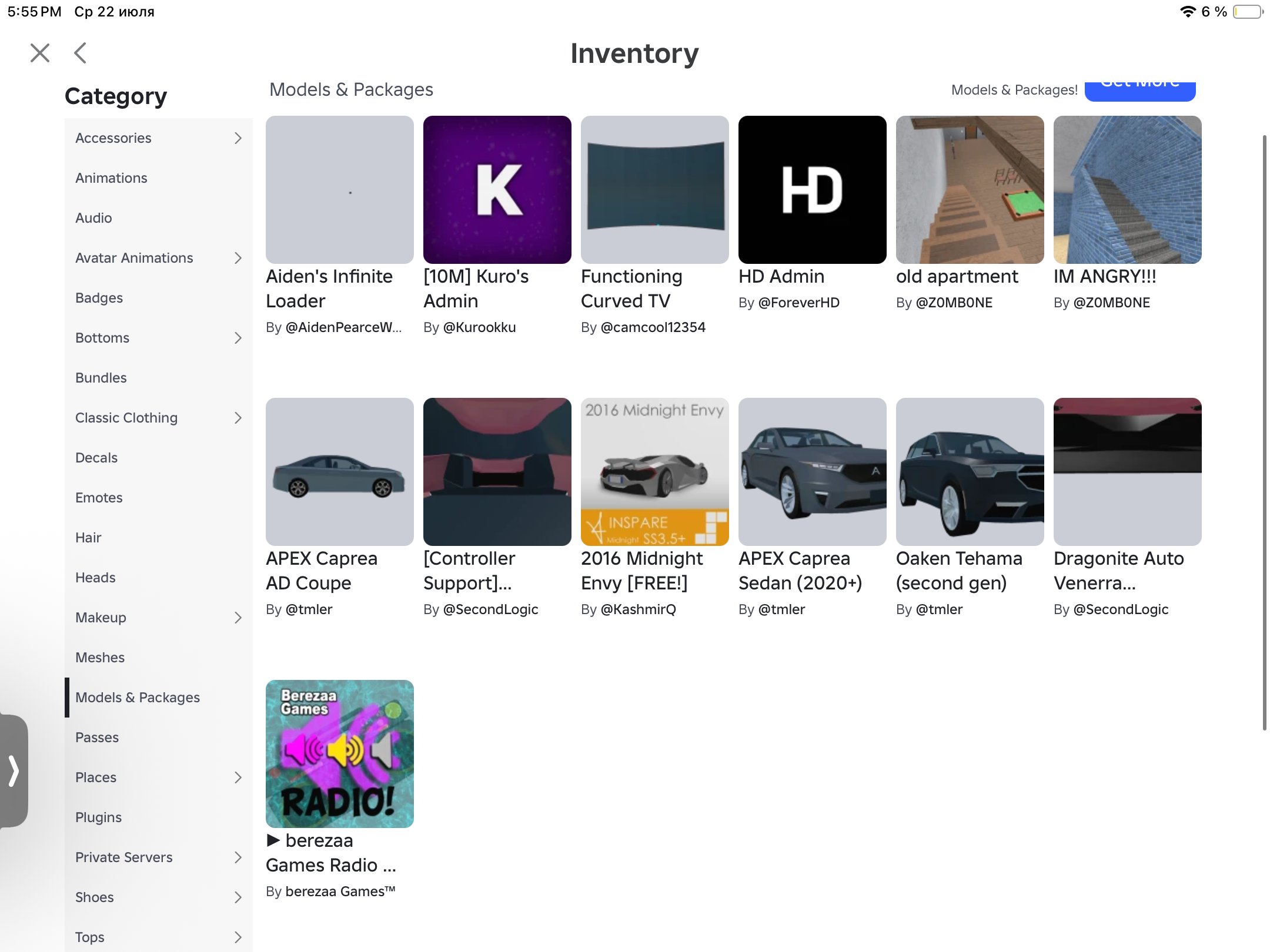Select the Plugins category
This screenshot has height=952, width=1270.
click(159, 817)
